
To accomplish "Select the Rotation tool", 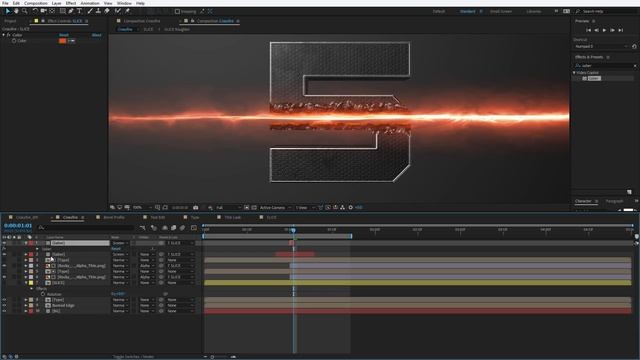I will [35, 11].
